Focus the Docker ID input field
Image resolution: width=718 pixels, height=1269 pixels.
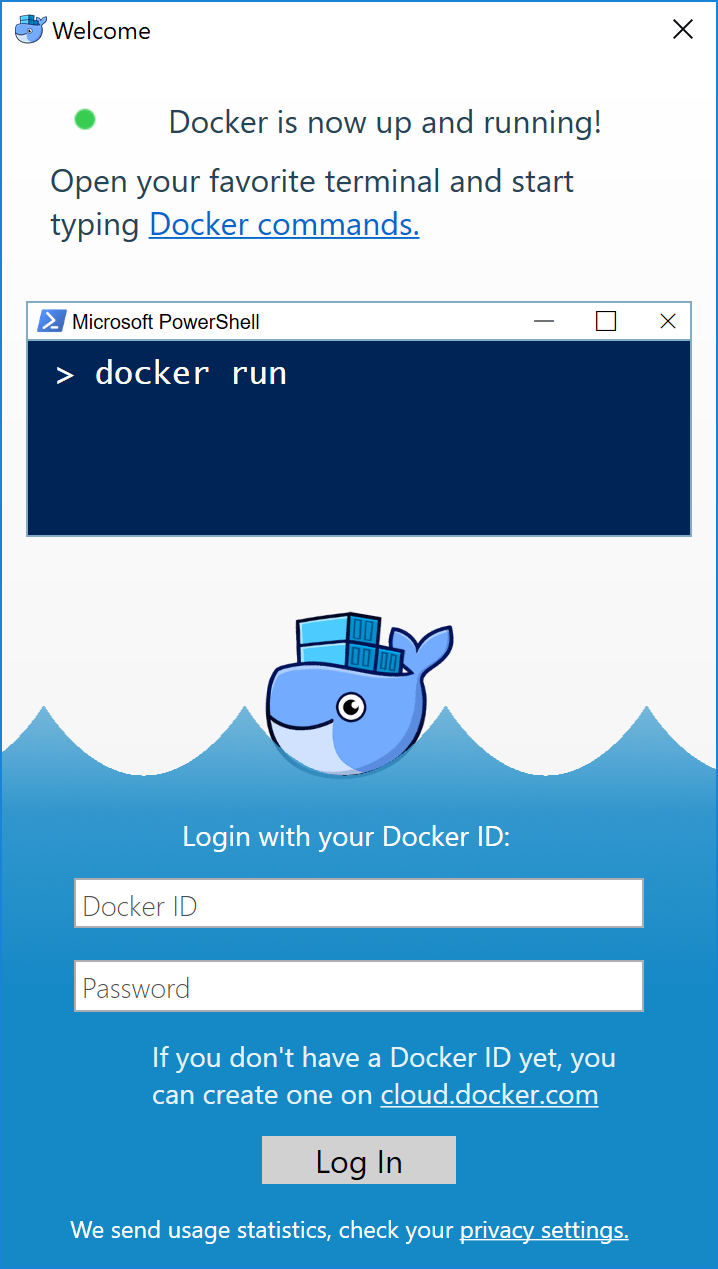(x=358, y=904)
